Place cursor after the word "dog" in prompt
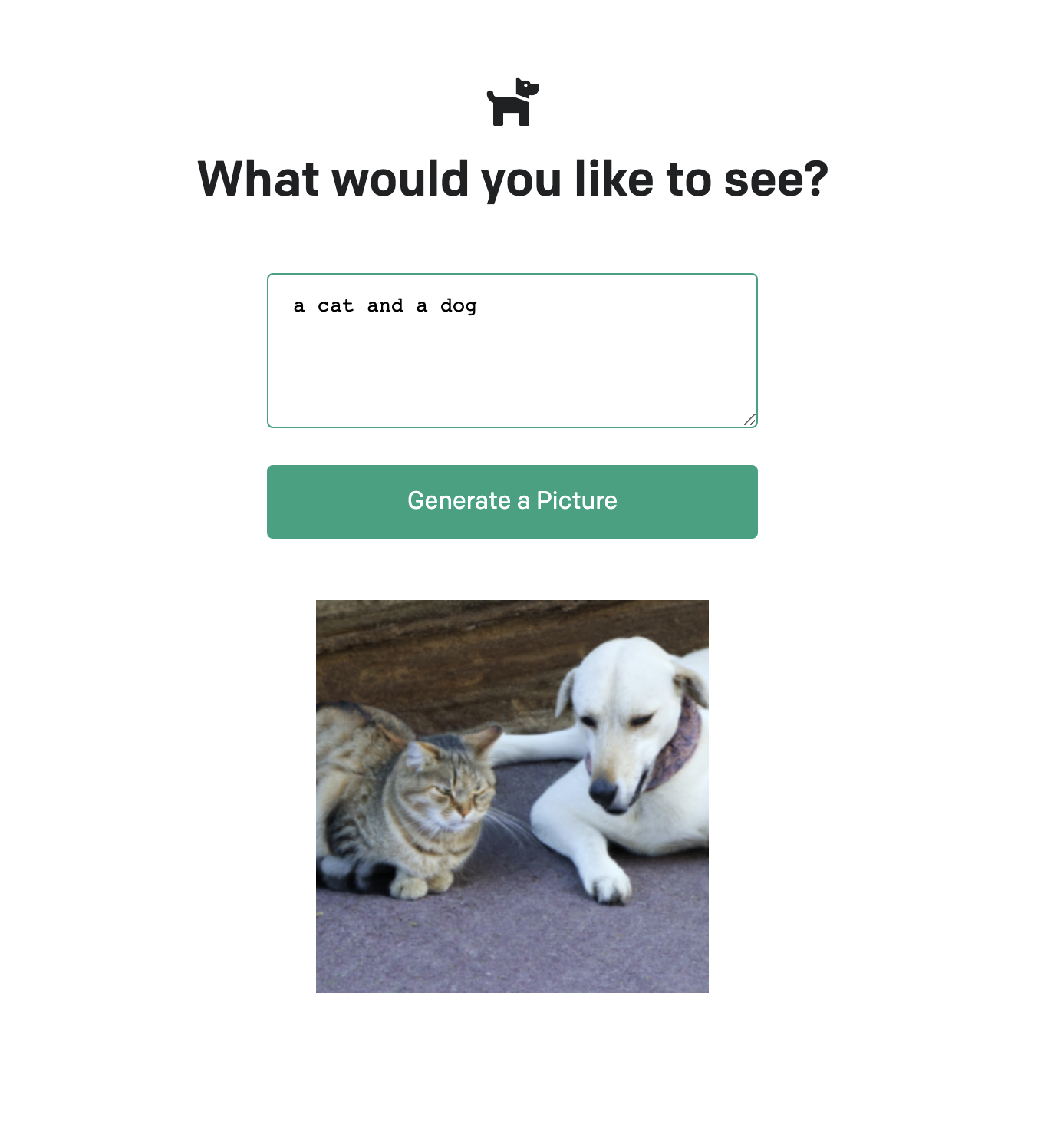 click(x=479, y=306)
